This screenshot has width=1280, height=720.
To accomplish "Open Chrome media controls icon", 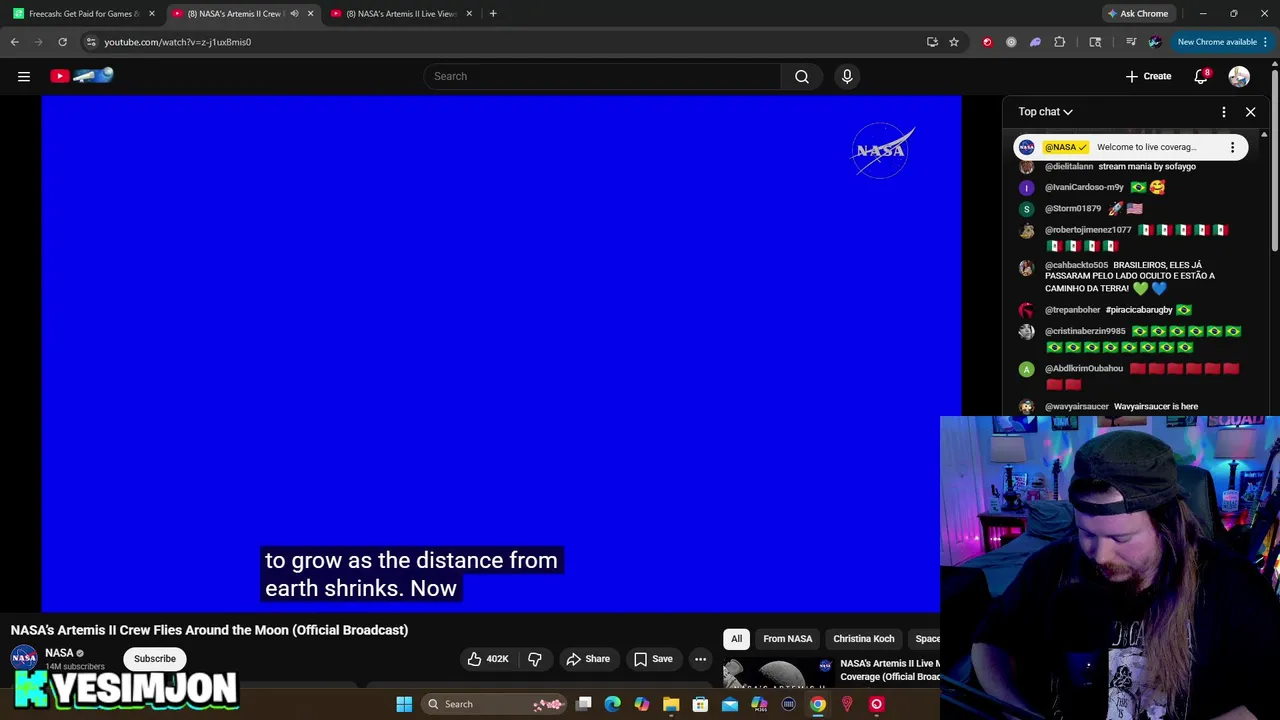I will (1131, 42).
